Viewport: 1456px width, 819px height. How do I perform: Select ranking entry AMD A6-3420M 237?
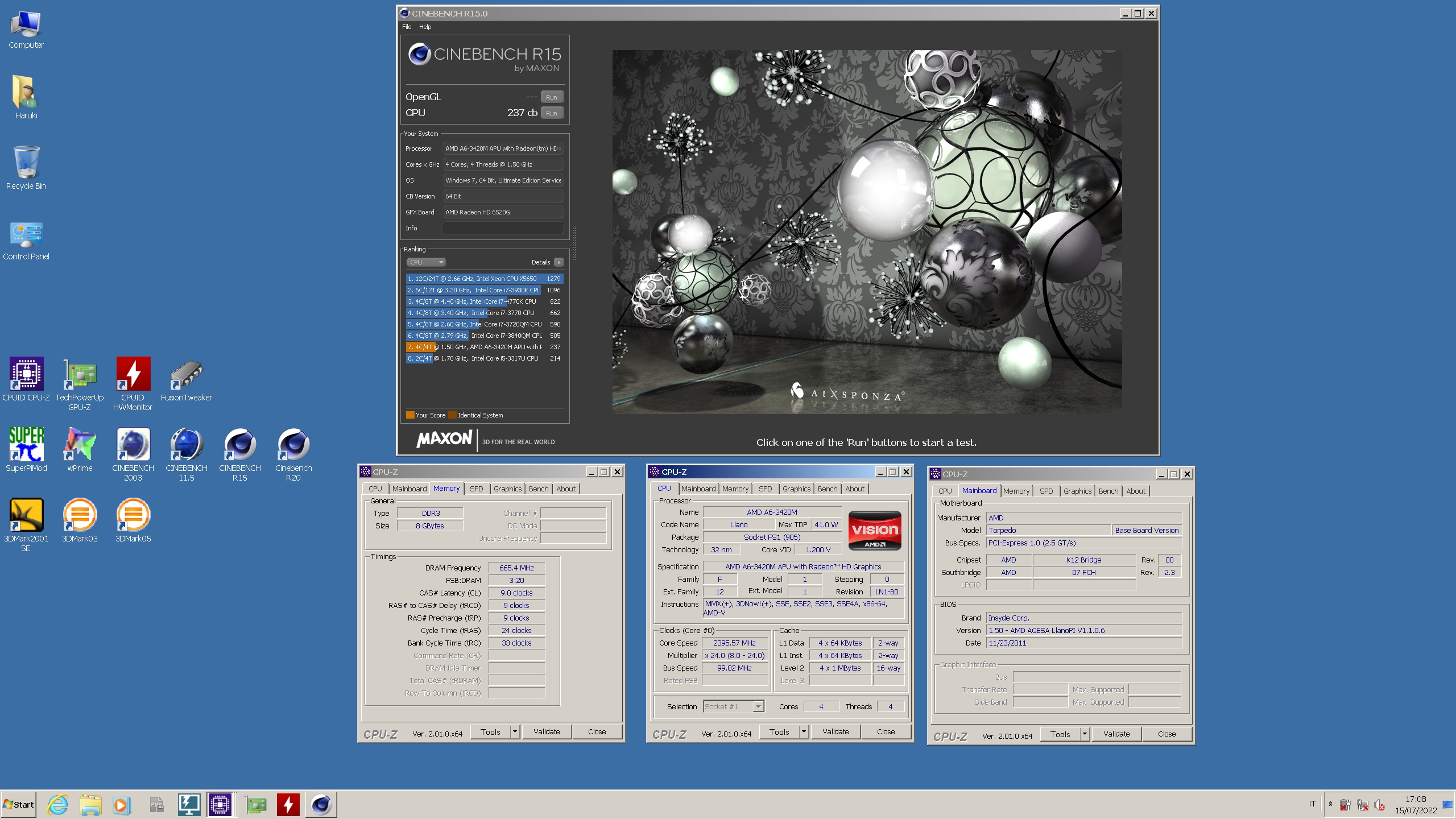(485, 347)
